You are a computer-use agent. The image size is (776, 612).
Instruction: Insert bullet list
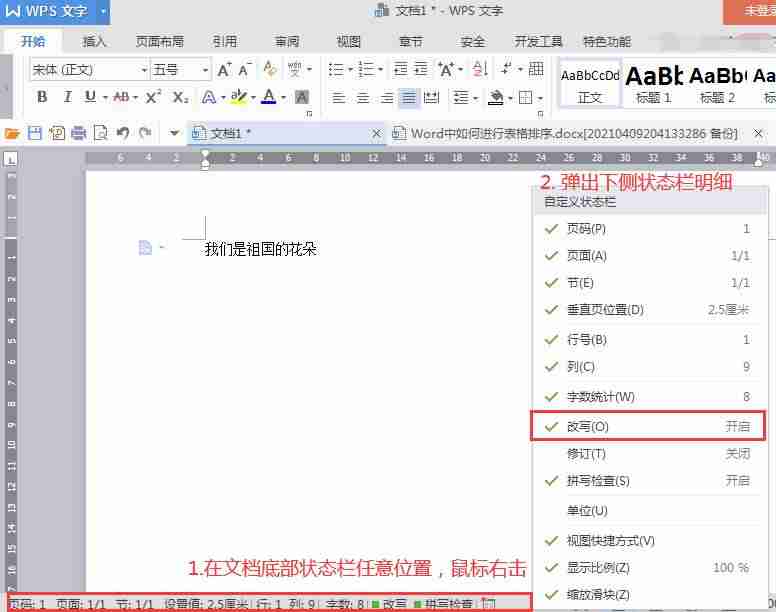tap(336, 70)
